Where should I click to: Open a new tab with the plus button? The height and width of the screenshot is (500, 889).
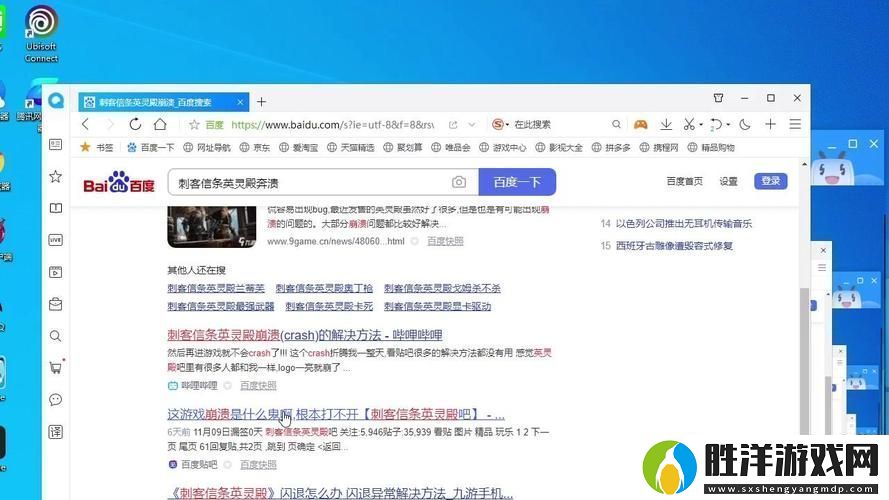point(261,102)
